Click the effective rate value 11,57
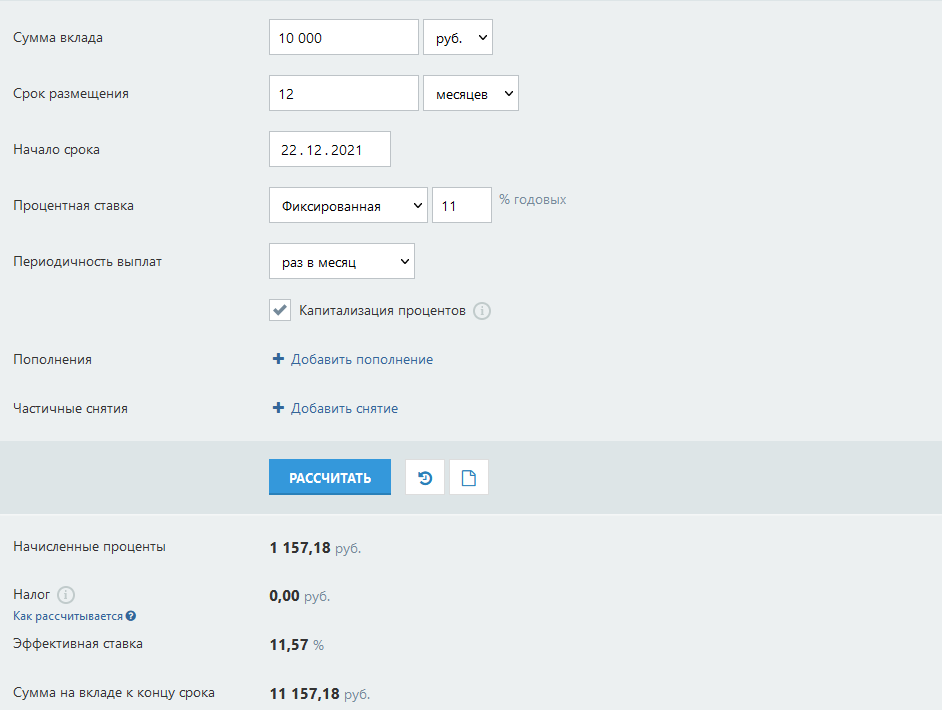 (x=289, y=645)
